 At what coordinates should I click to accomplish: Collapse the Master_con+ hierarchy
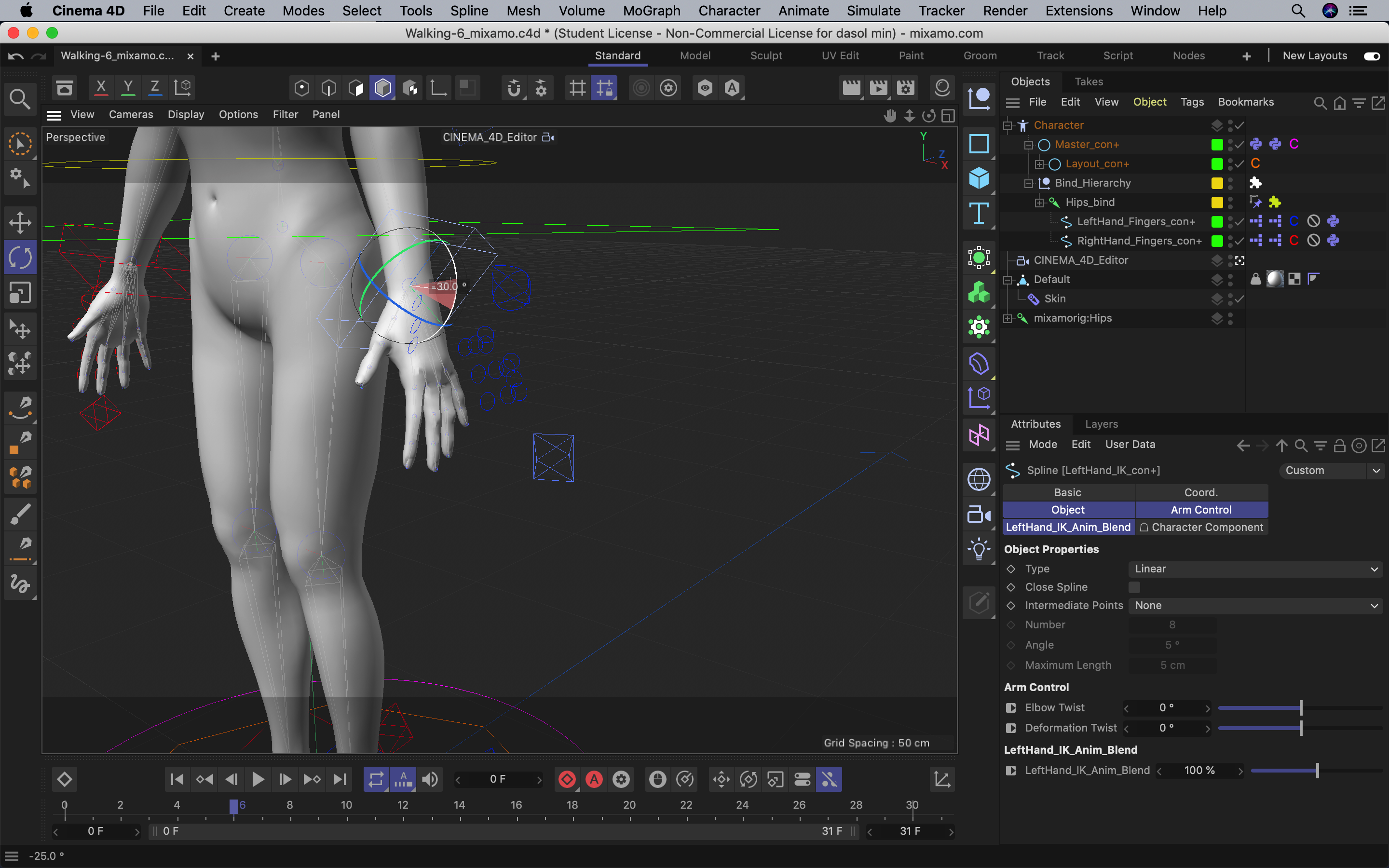pos(1029,145)
